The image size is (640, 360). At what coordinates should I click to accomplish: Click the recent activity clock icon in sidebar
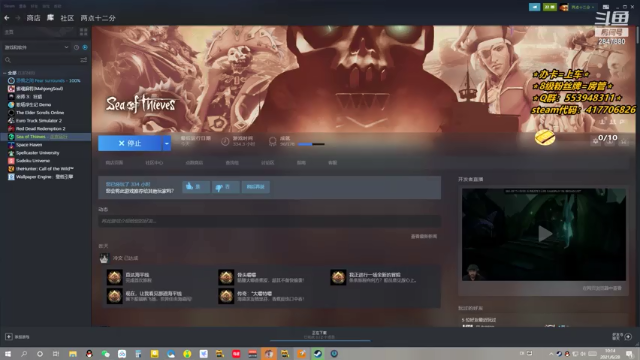76,47
